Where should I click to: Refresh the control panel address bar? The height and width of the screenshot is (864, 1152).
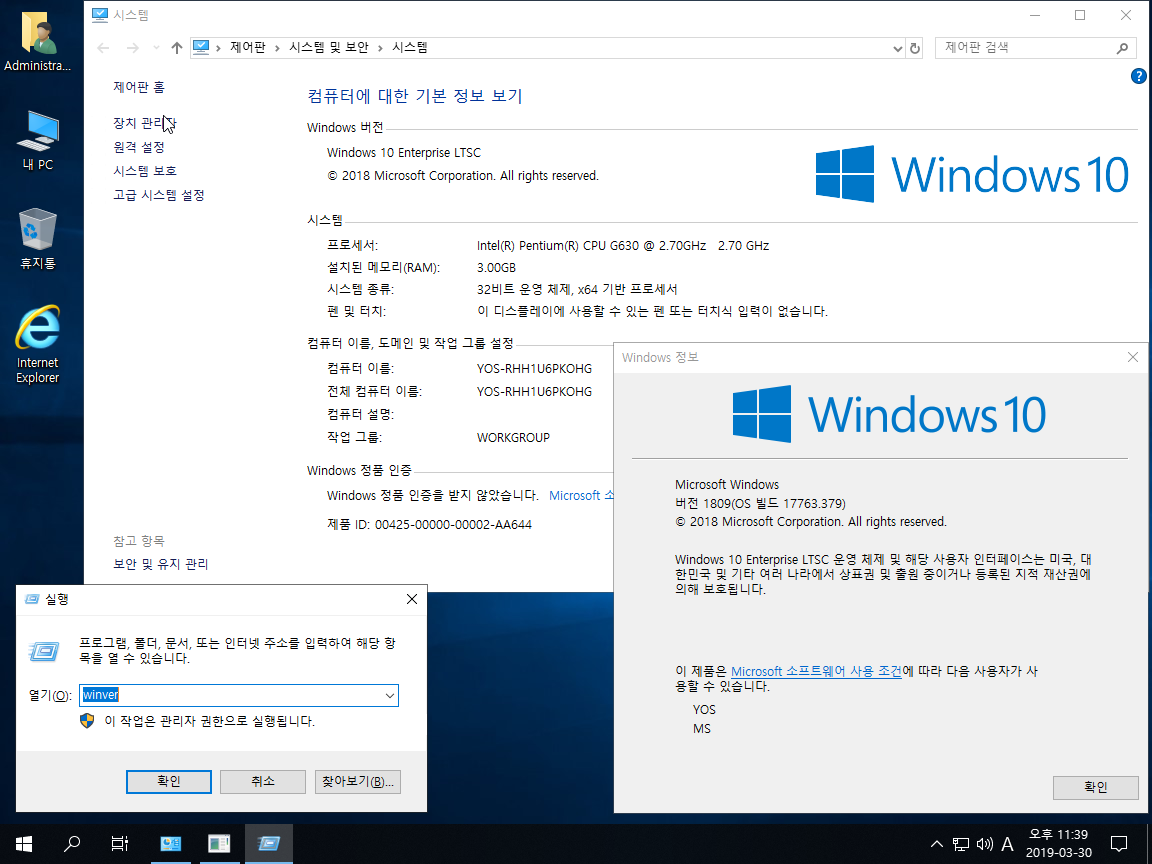tap(915, 48)
